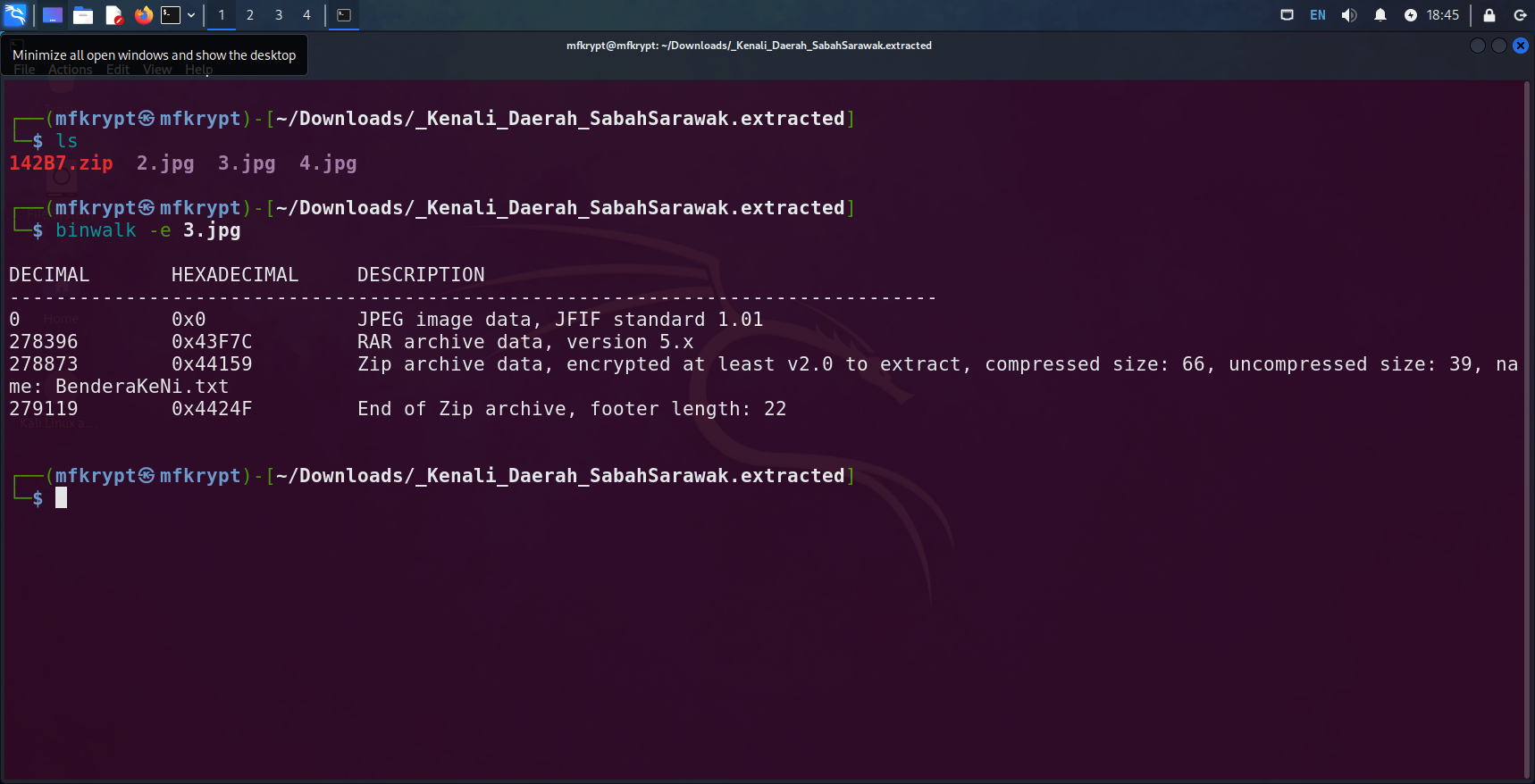Click the log out icon
Screen dimensions: 1535x784
(1519, 15)
